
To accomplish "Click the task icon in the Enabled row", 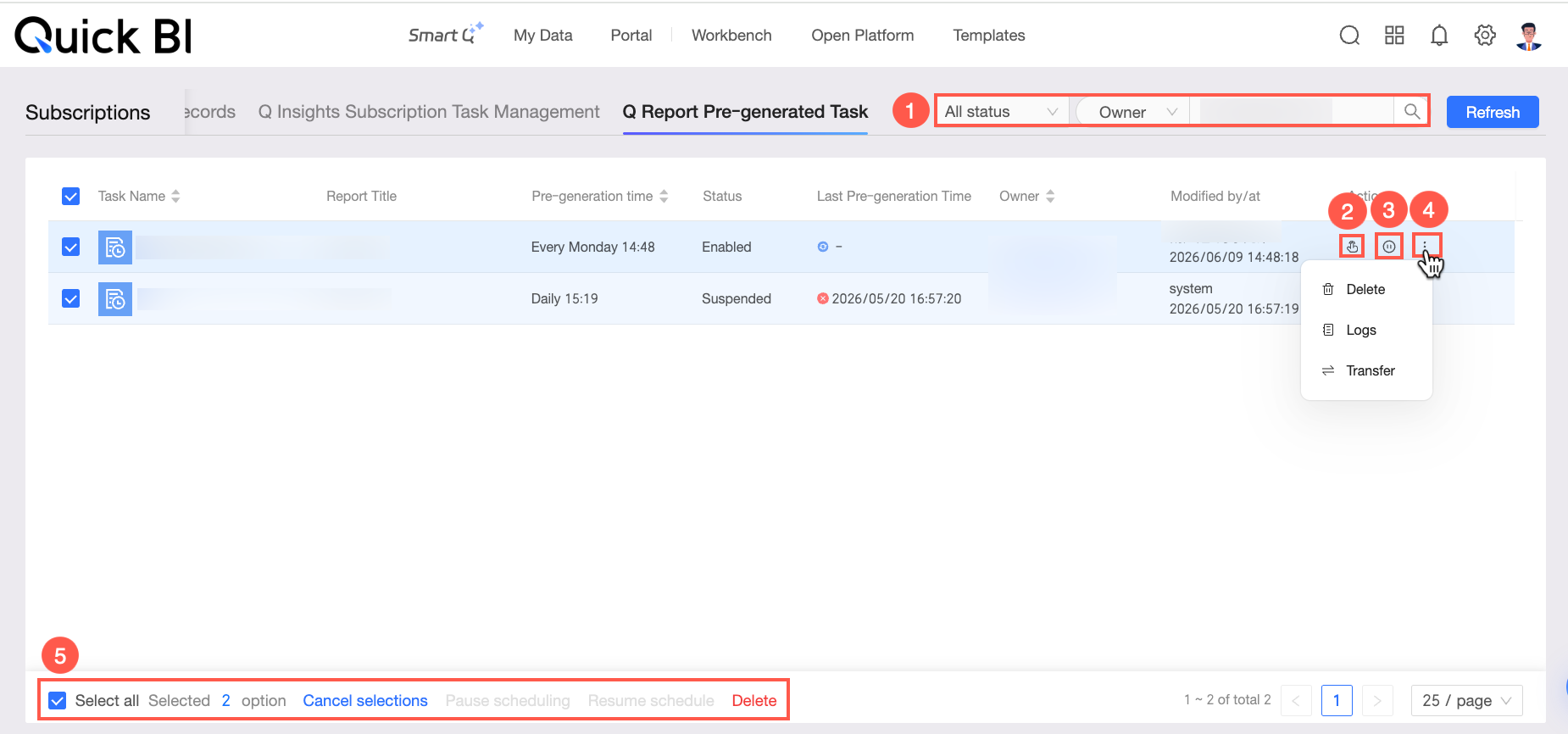I will 115,247.
